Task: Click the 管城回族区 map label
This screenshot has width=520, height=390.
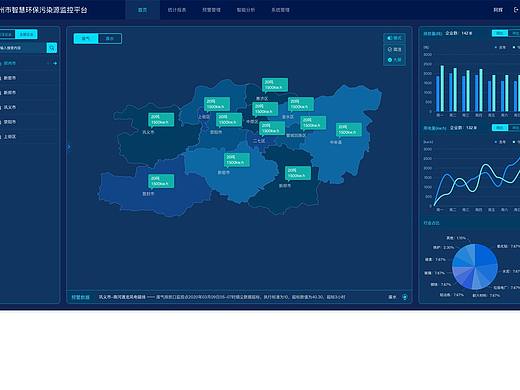Action: point(296,136)
